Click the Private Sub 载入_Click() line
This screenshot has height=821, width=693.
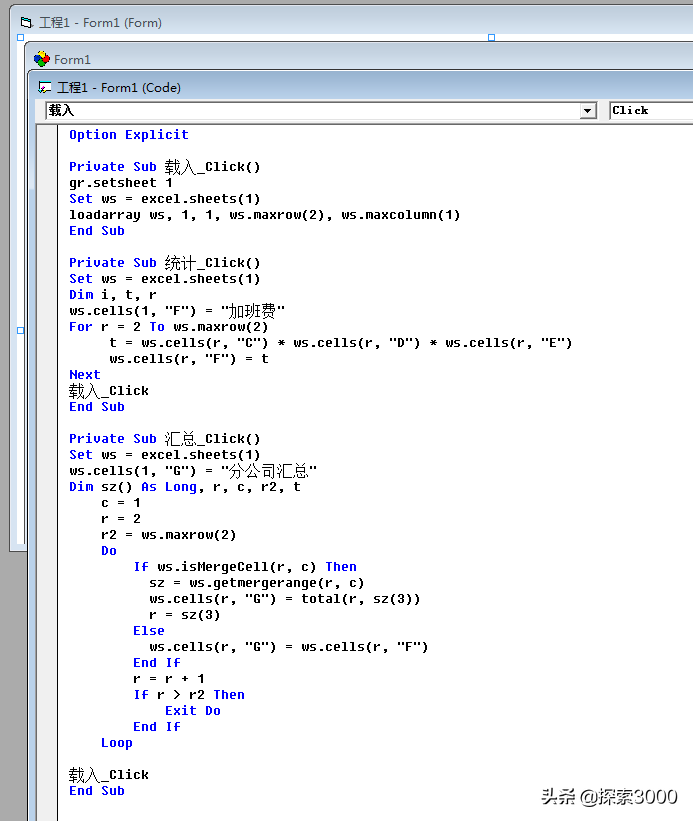[x=165, y=167]
